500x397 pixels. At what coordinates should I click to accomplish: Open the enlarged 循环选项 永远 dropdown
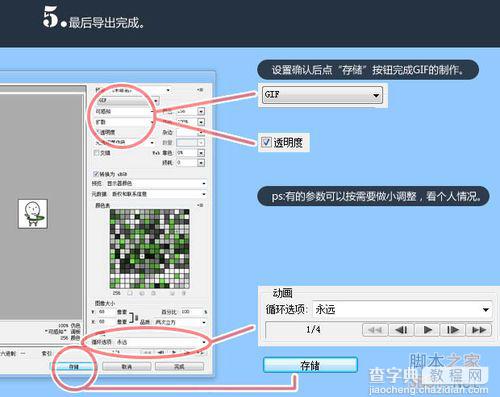(x=402, y=310)
